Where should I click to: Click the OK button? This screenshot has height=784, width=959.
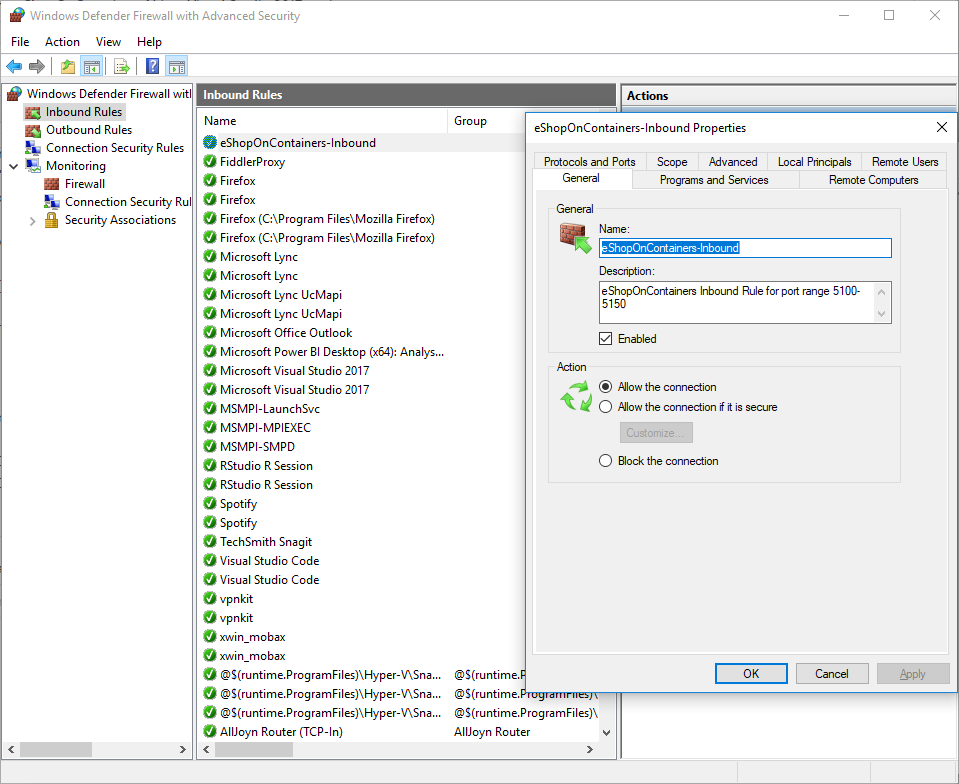751,673
